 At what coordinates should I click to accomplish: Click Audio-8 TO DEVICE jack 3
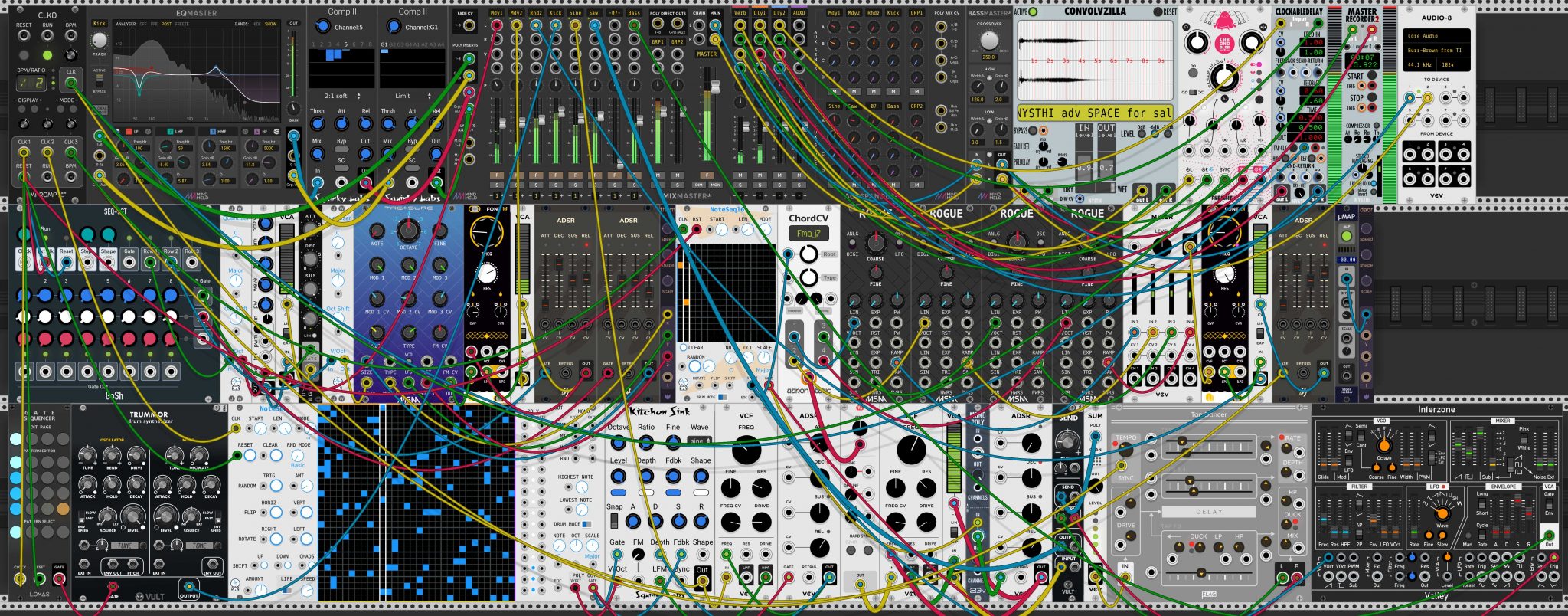click(1446, 98)
